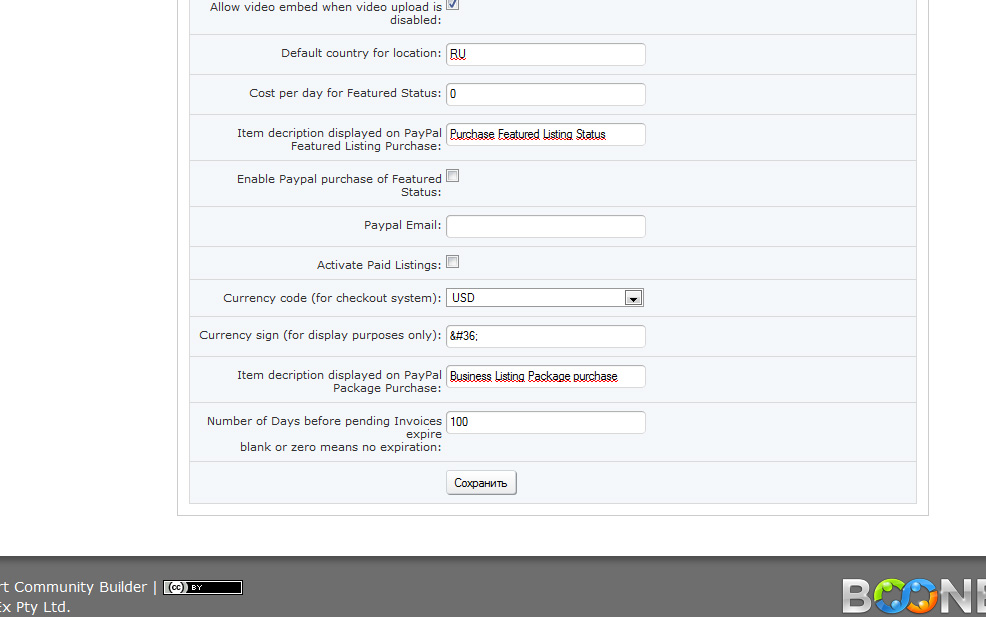This screenshot has width=986, height=617.
Task: Click the Boonex logo in footer
Action: 914,596
